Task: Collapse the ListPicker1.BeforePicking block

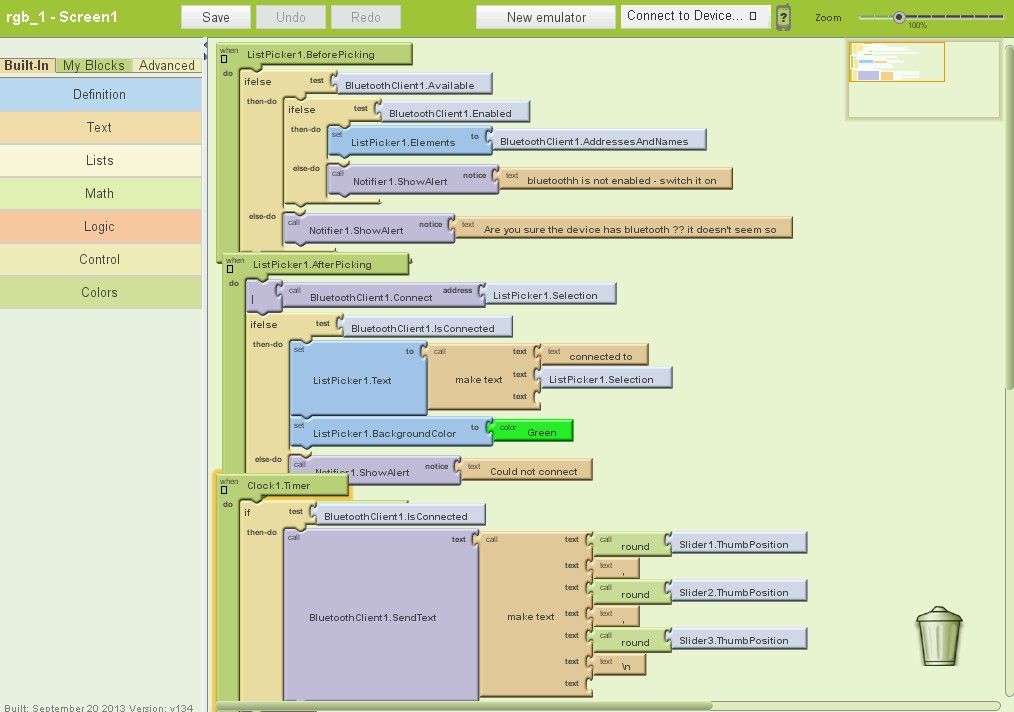Action: (x=224, y=58)
